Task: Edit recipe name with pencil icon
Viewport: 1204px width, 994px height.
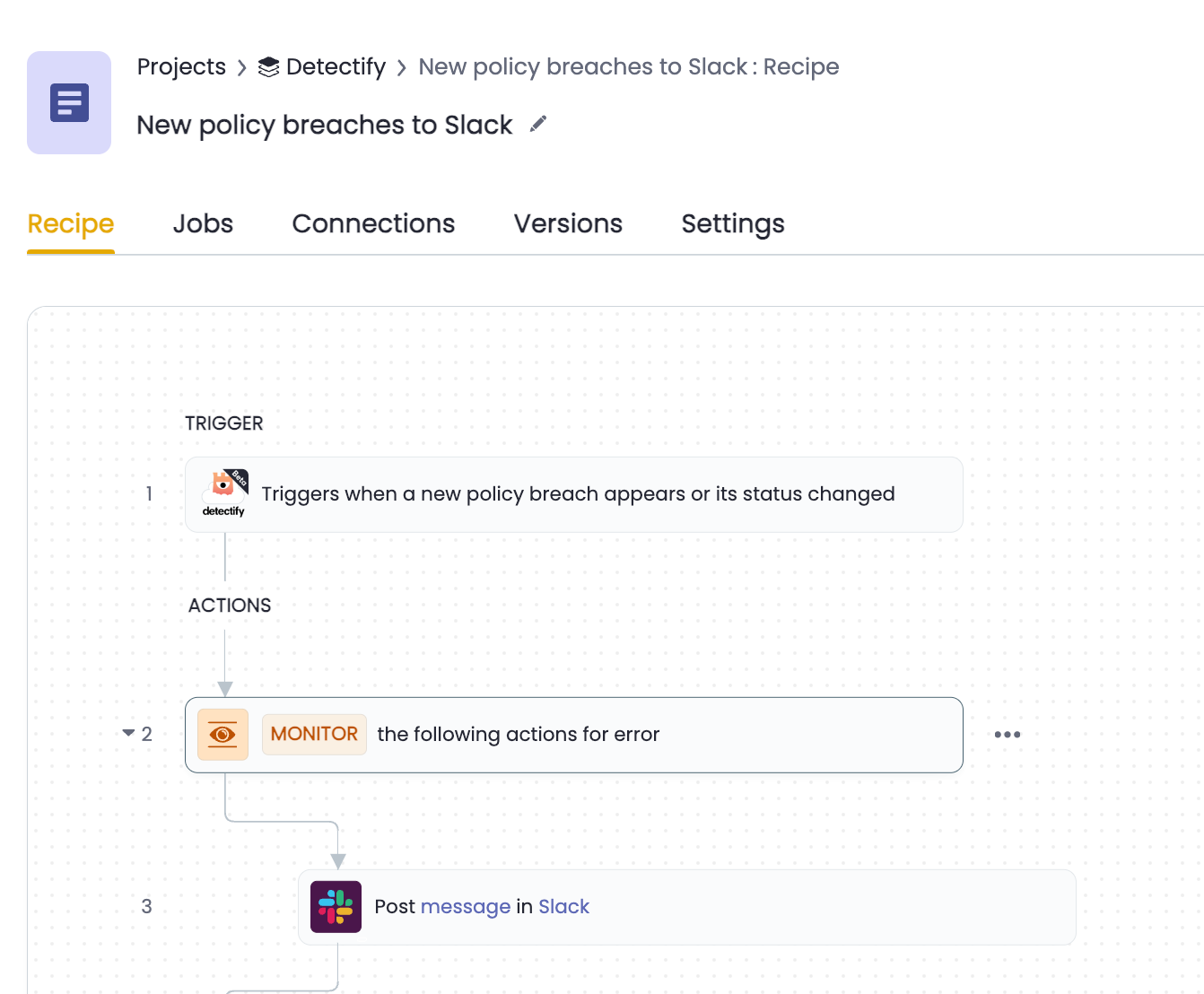Action: [x=538, y=124]
